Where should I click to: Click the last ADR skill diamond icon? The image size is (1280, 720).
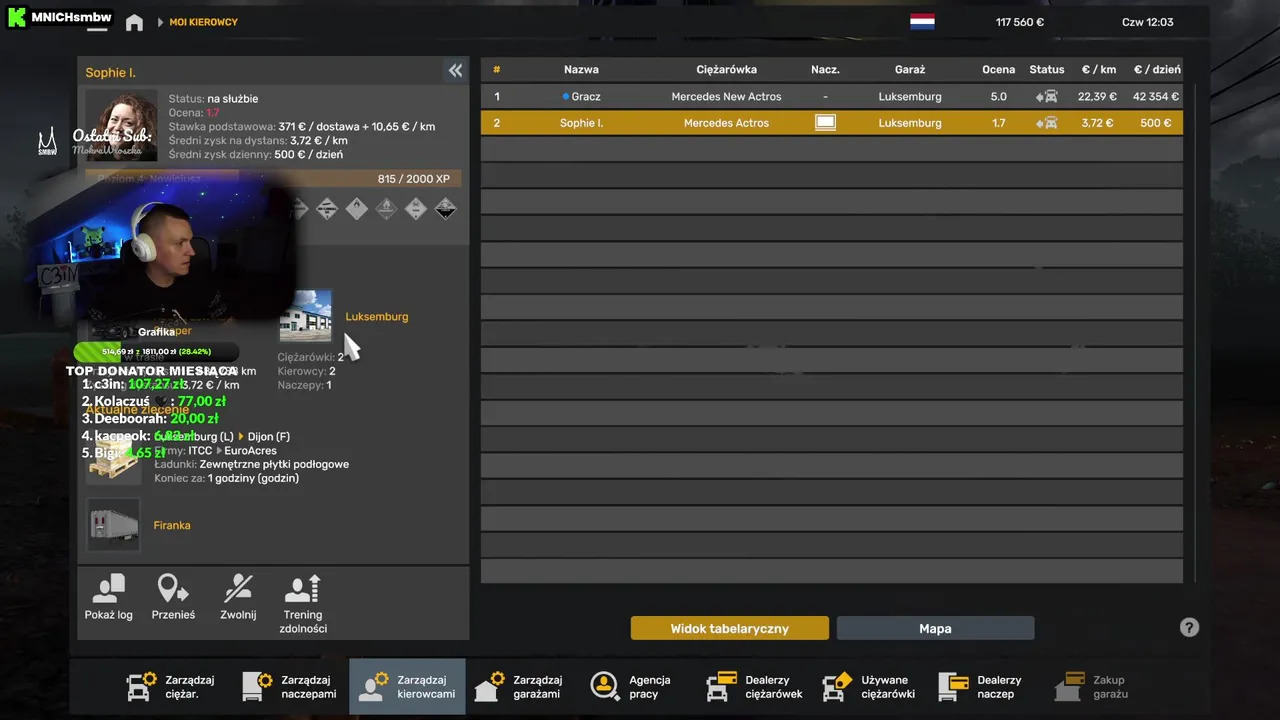coord(446,209)
